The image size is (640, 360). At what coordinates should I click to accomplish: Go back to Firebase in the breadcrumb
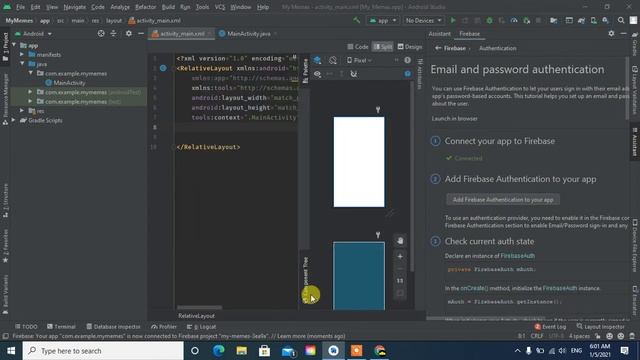pyautogui.click(x=450, y=48)
